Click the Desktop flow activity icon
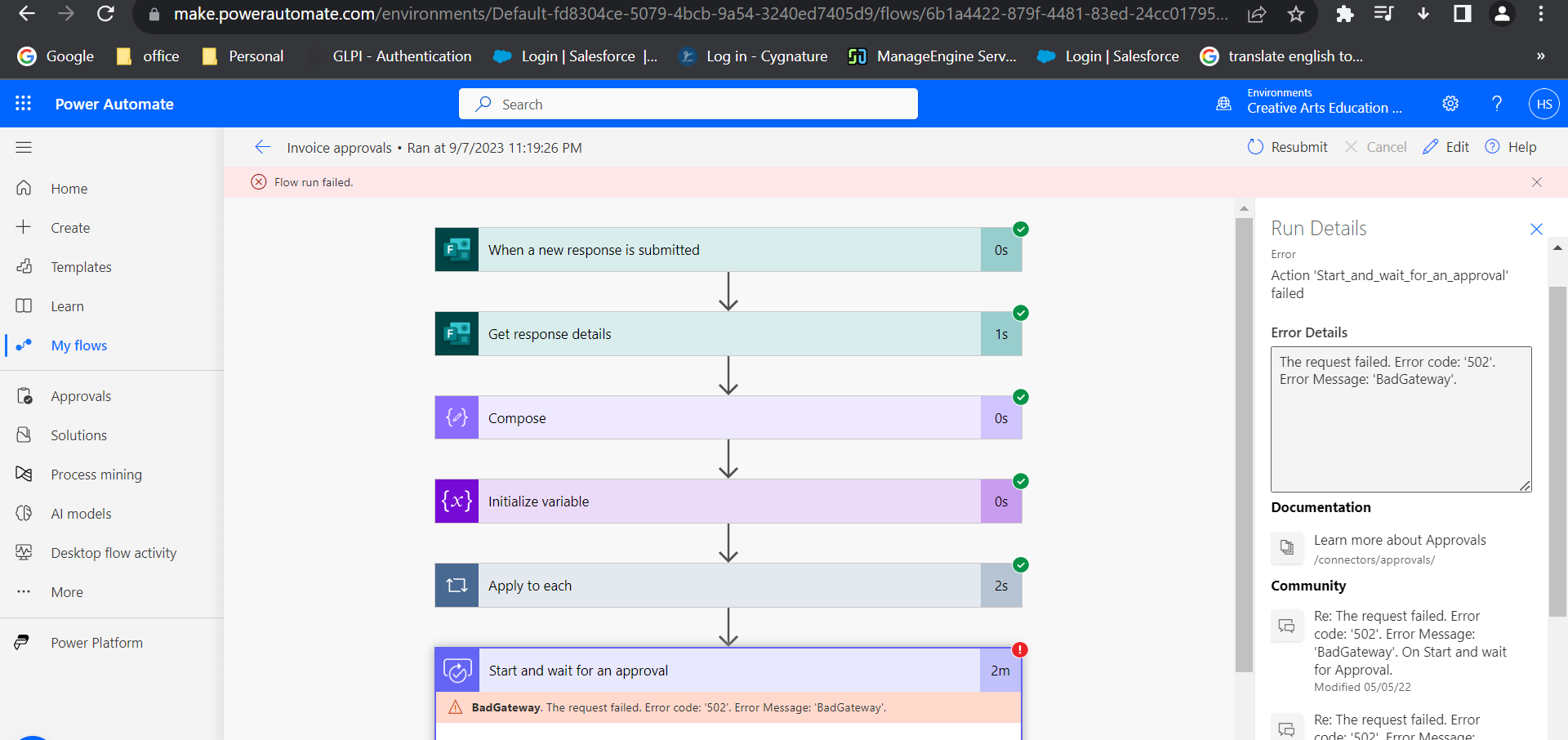Viewport: 1568px width, 740px height. (x=24, y=552)
